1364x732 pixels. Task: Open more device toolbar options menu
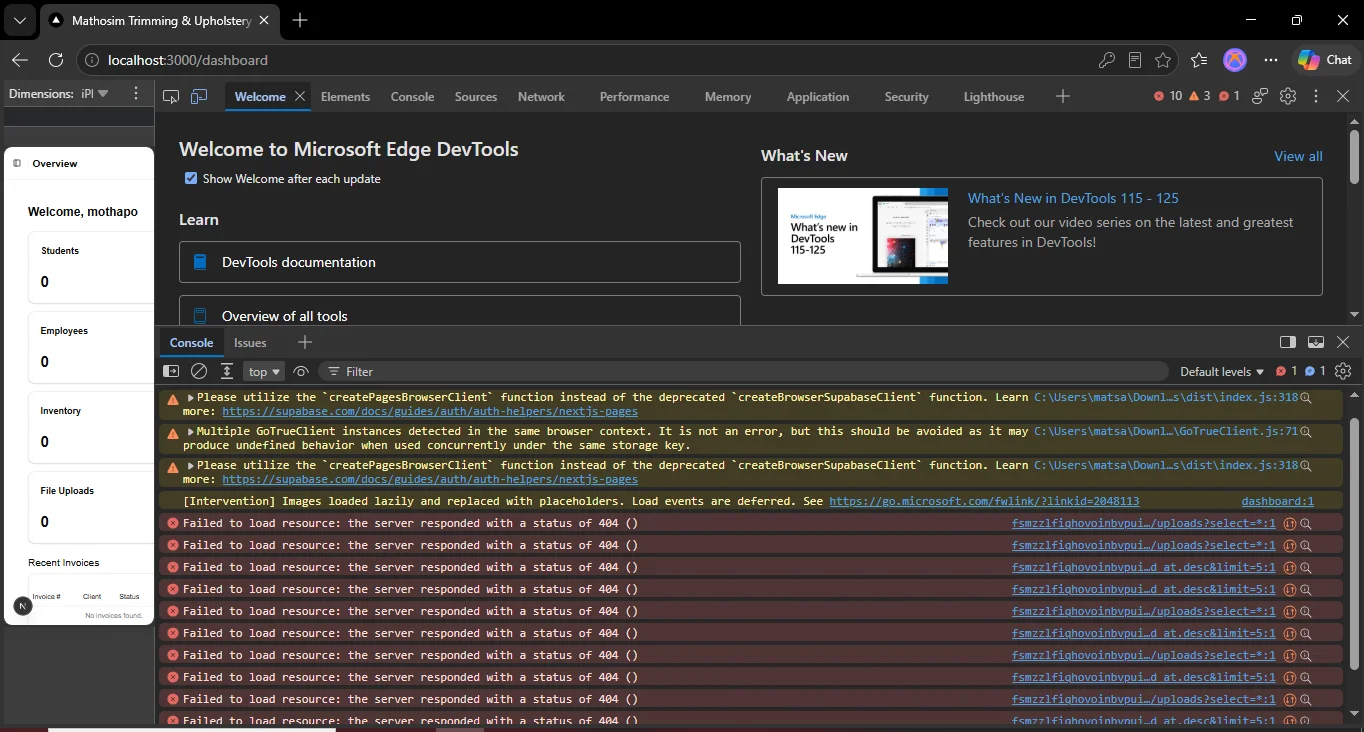click(x=136, y=93)
